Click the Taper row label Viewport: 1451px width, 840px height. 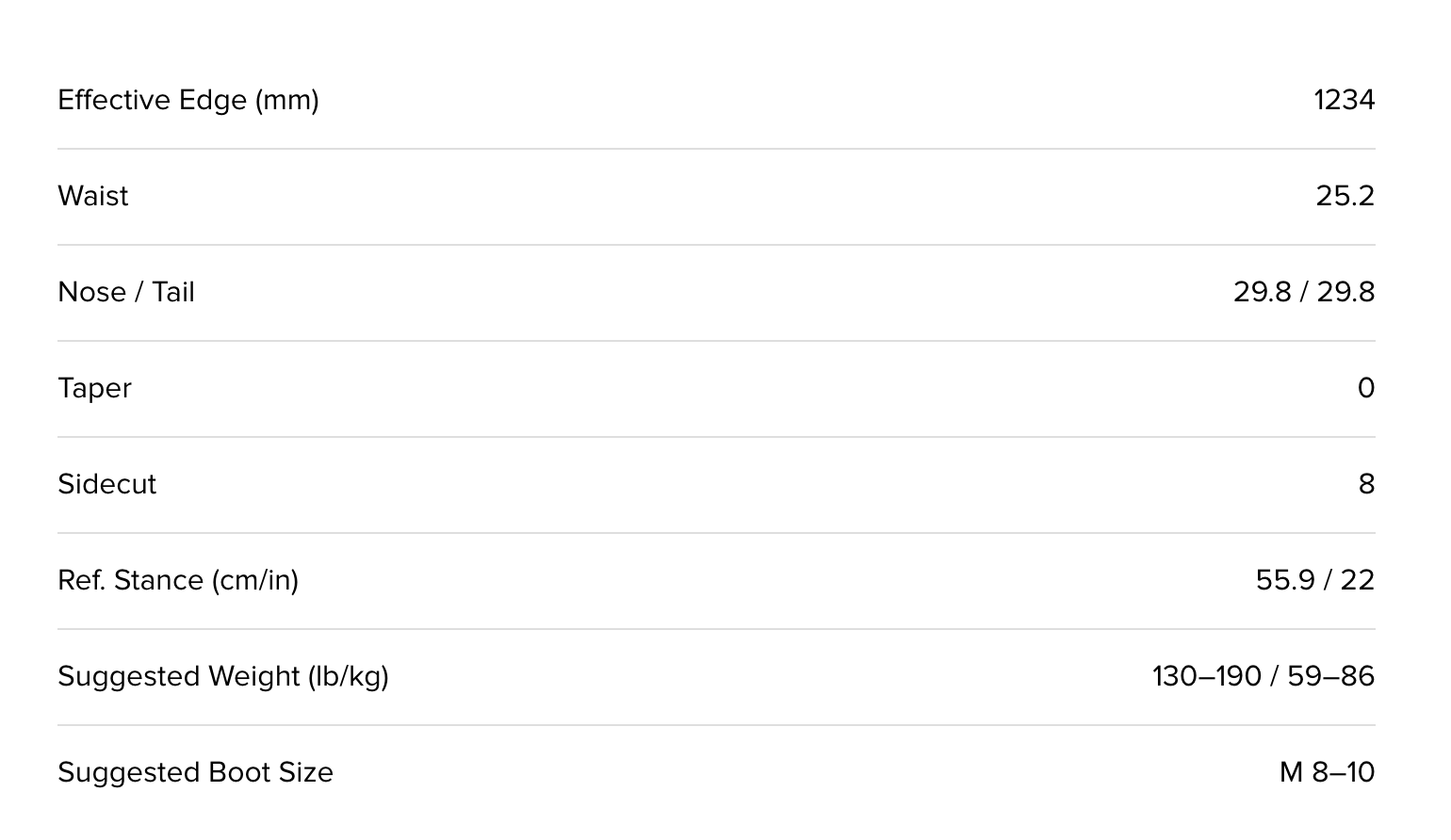(94, 388)
